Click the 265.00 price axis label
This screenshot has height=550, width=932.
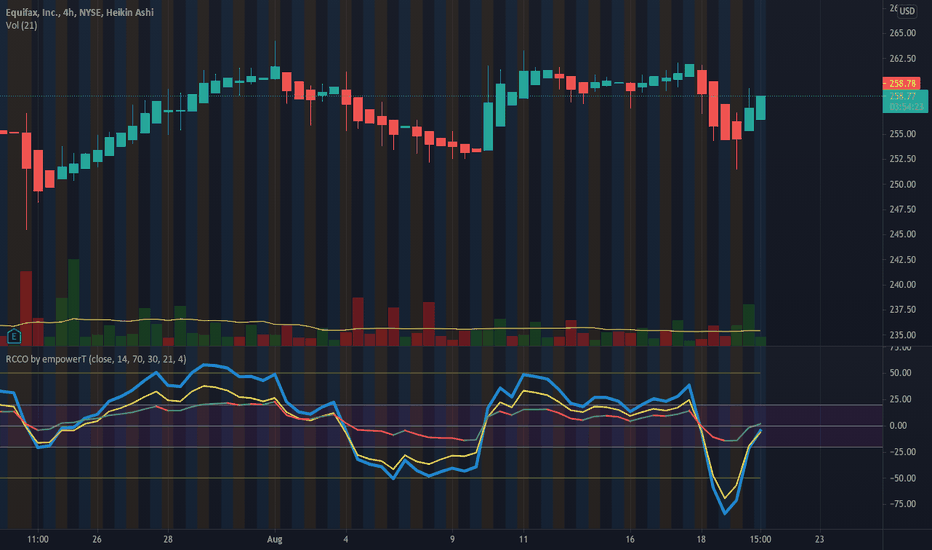point(902,33)
